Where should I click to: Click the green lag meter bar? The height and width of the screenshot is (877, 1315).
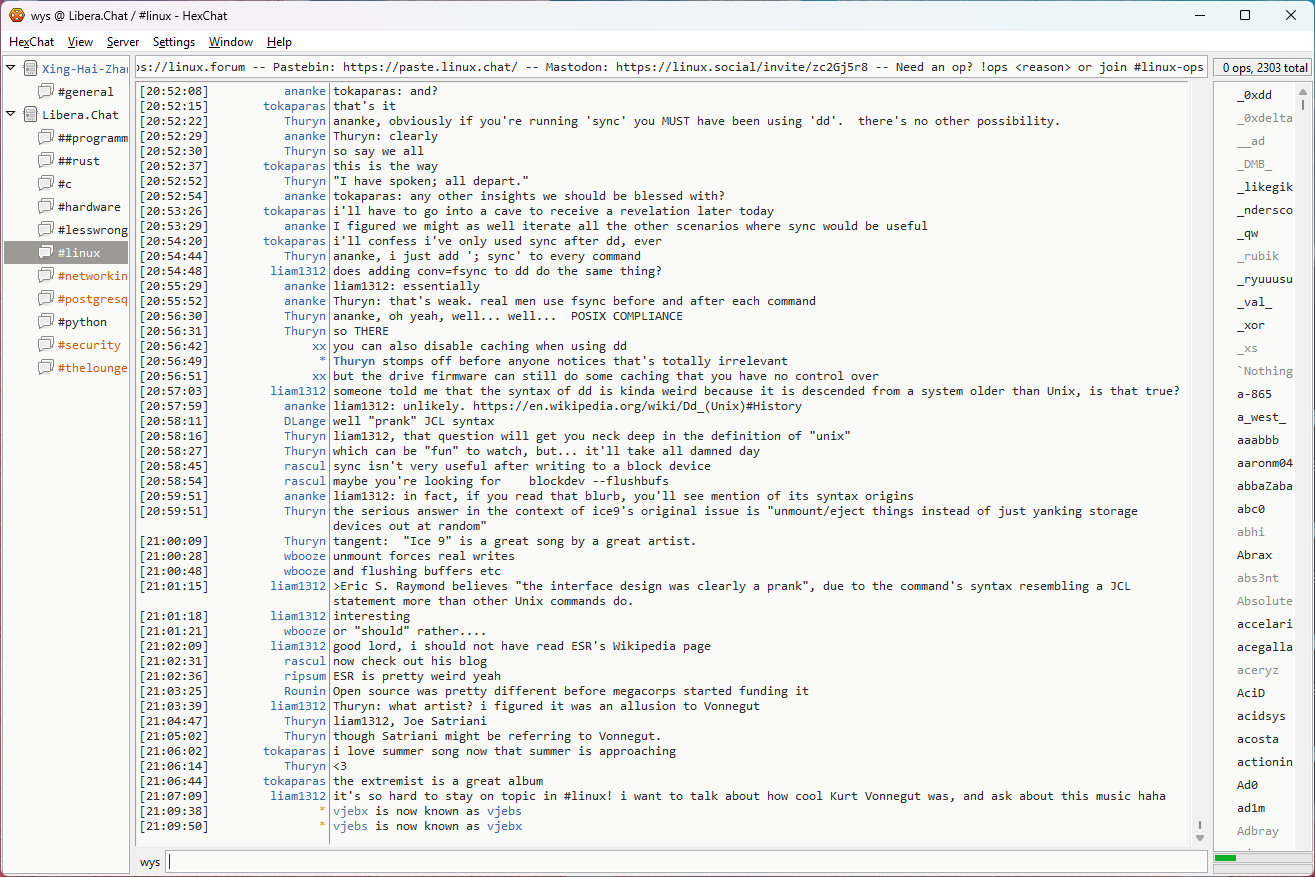pos(1225,858)
